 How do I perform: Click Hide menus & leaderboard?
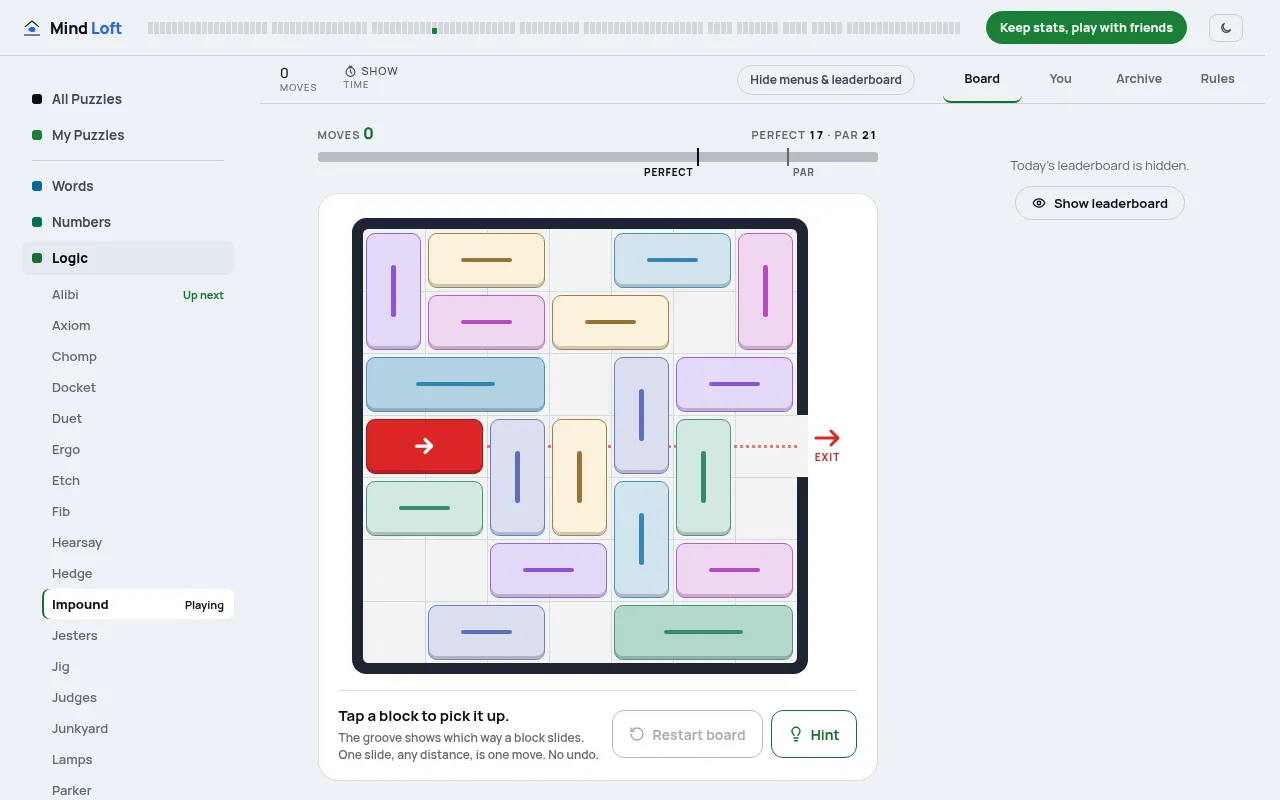click(826, 80)
